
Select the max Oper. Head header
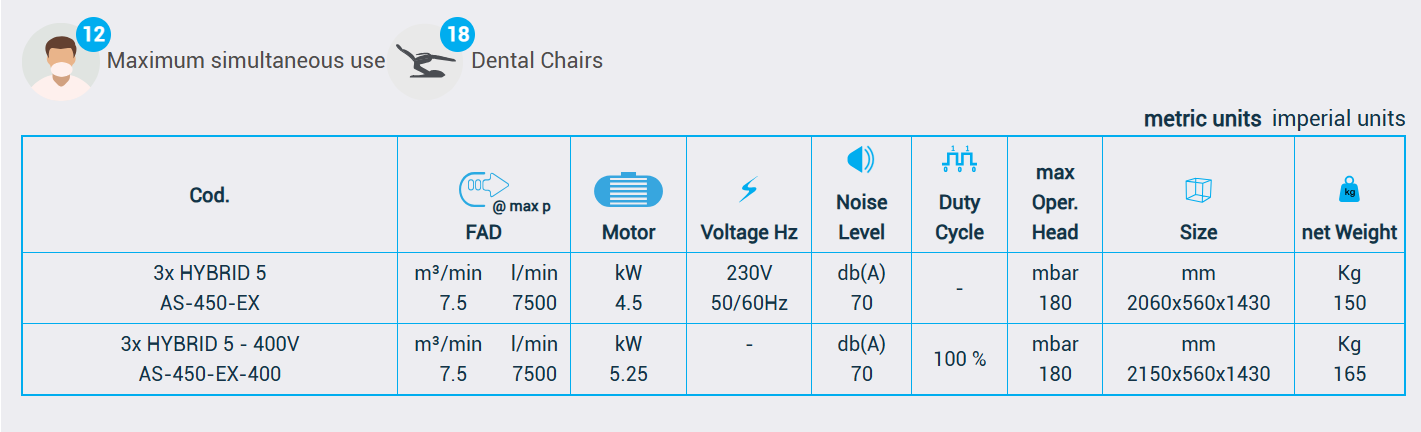click(x=1055, y=202)
